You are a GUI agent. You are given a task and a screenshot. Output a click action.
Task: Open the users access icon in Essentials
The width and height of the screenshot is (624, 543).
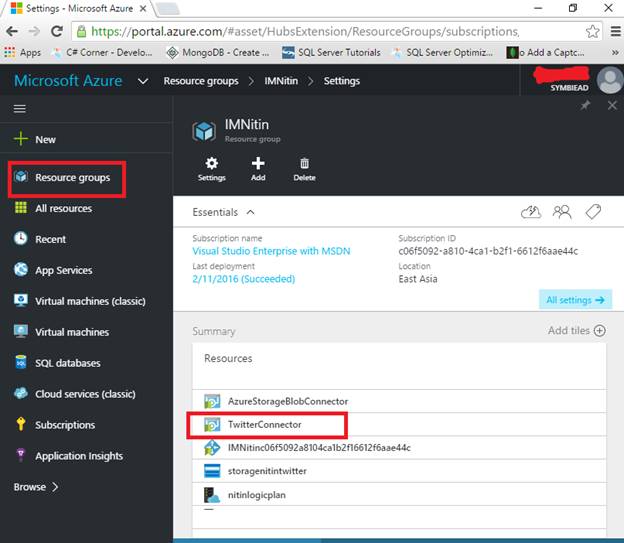click(562, 212)
